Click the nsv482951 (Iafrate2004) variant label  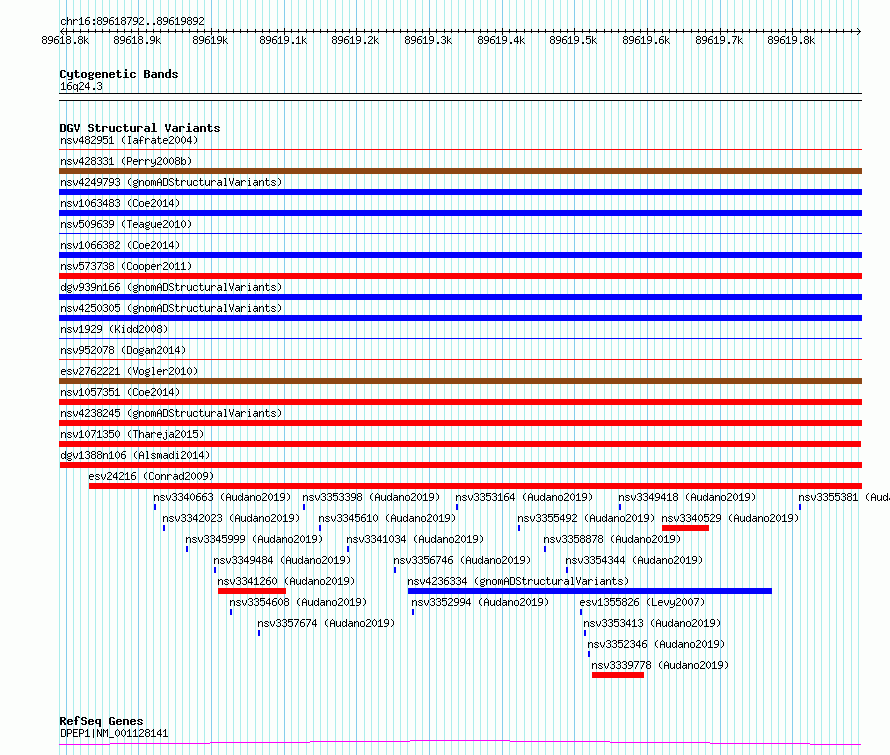129,140
